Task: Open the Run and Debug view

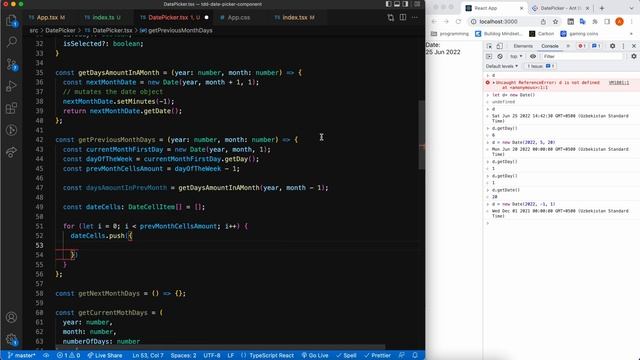Action: [x=11, y=86]
